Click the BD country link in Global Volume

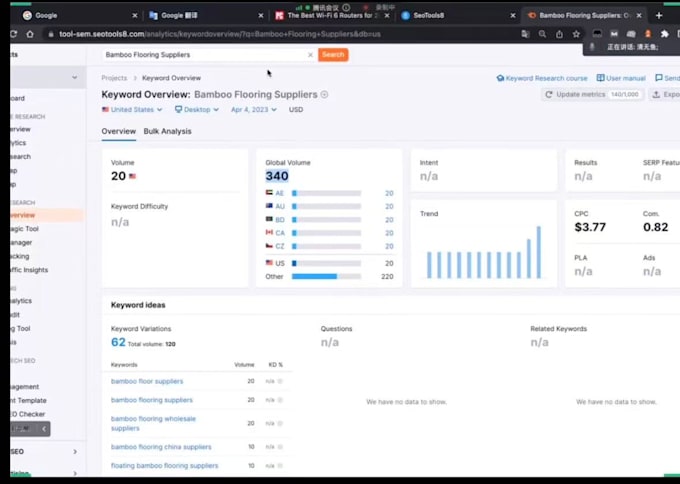tap(280, 220)
